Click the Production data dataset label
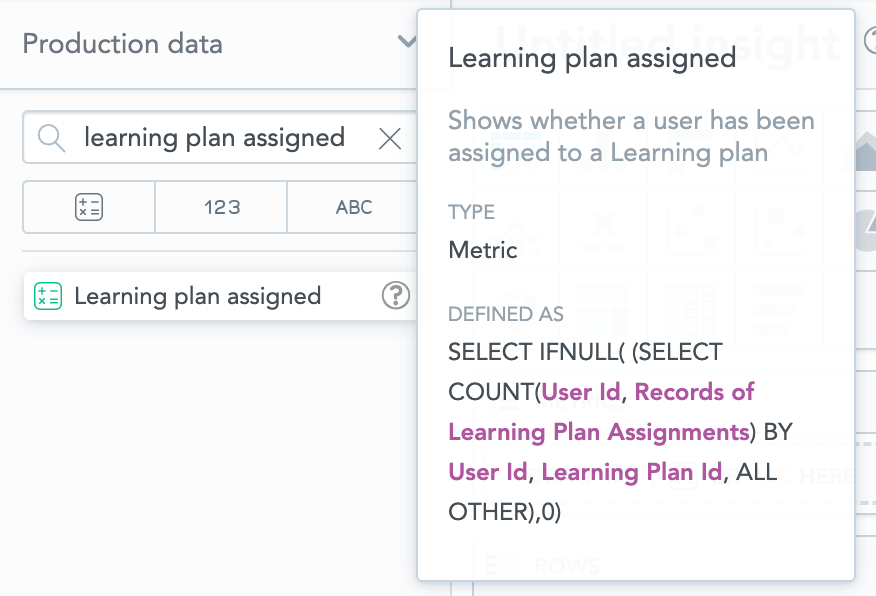Image resolution: width=876 pixels, height=596 pixels. click(122, 44)
